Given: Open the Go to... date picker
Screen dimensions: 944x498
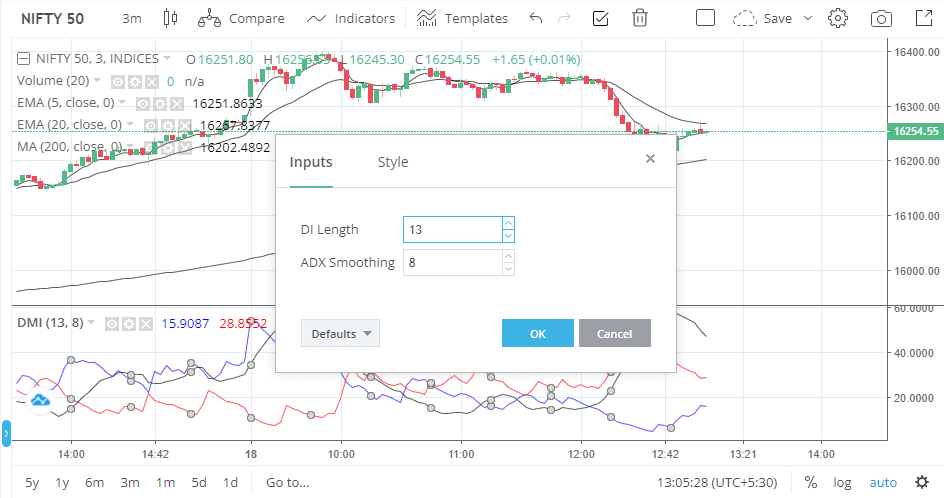Looking at the screenshot, I should point(287,482).
